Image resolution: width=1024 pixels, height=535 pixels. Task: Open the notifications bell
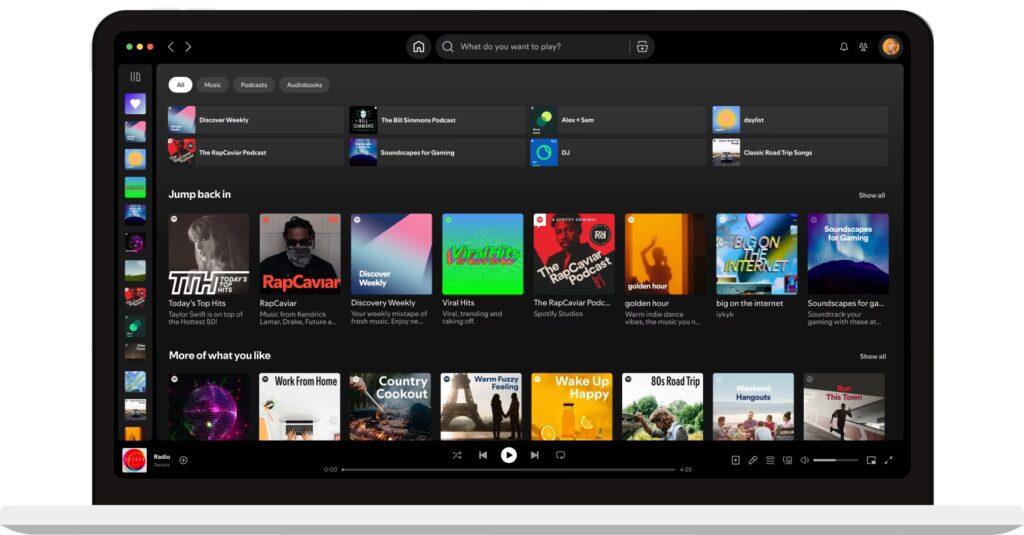coord(843,47)
